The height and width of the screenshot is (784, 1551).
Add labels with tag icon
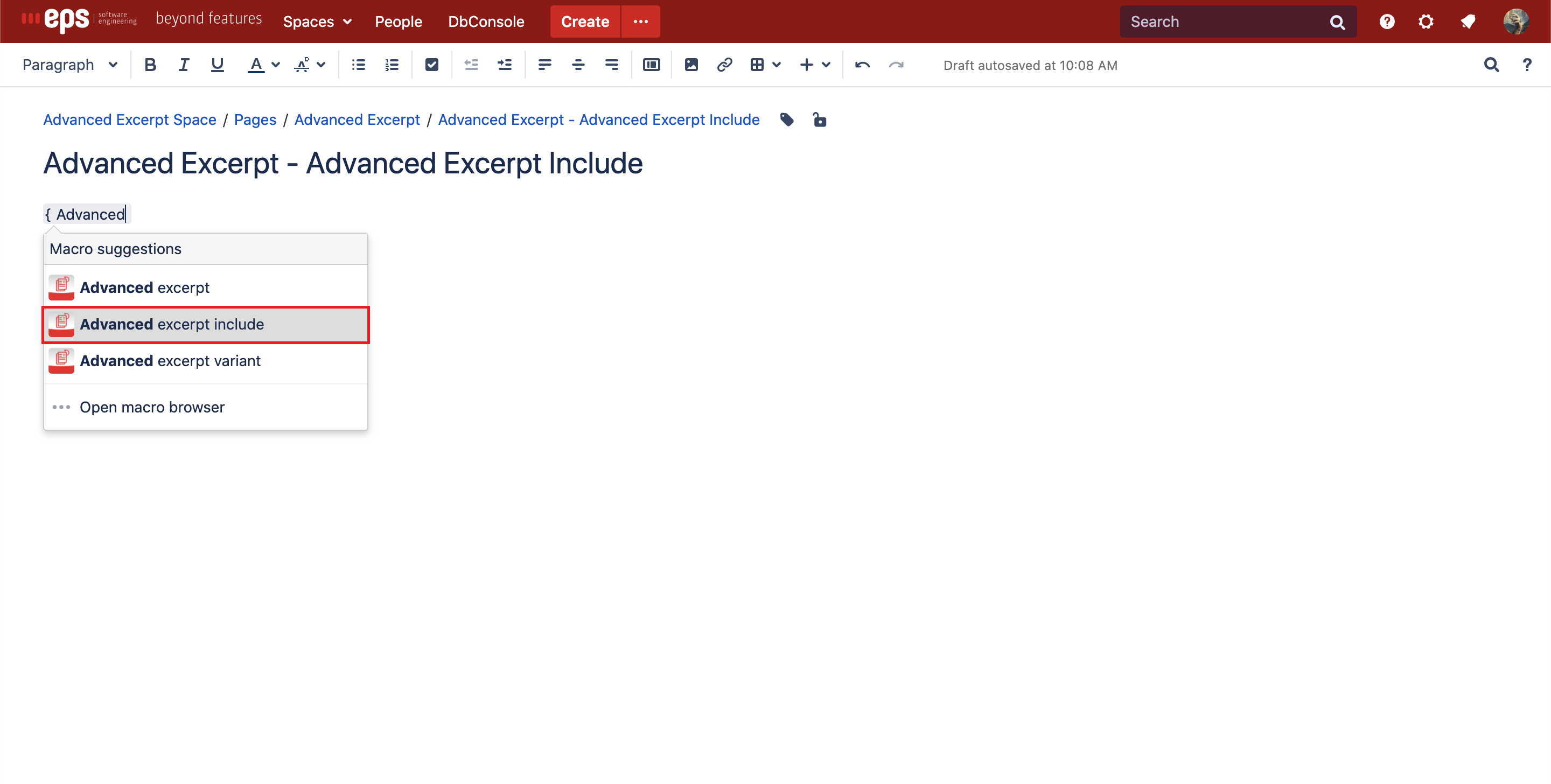click(x=786, y=120)
